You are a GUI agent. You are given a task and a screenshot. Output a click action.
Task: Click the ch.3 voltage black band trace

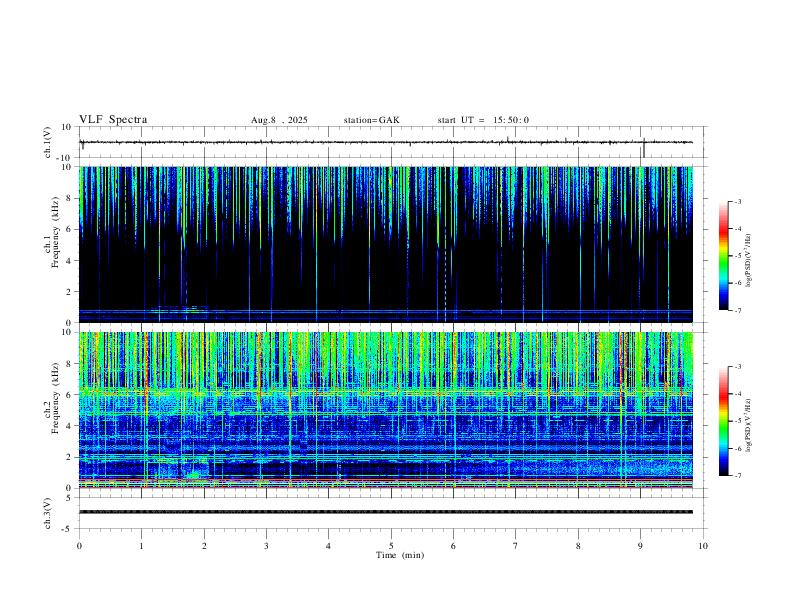pyautogui.click(x=386, y=512)
